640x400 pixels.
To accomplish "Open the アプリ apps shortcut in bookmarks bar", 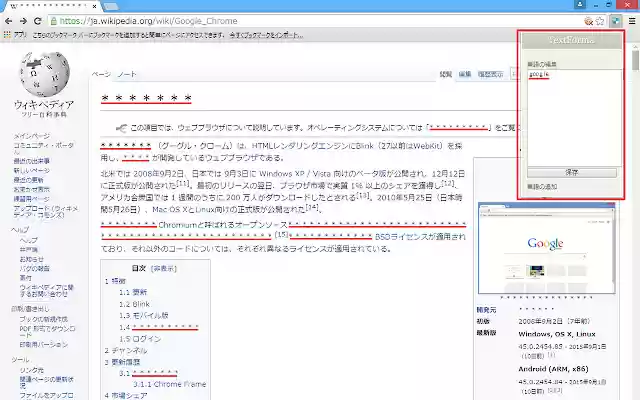I will coord(16,35).
